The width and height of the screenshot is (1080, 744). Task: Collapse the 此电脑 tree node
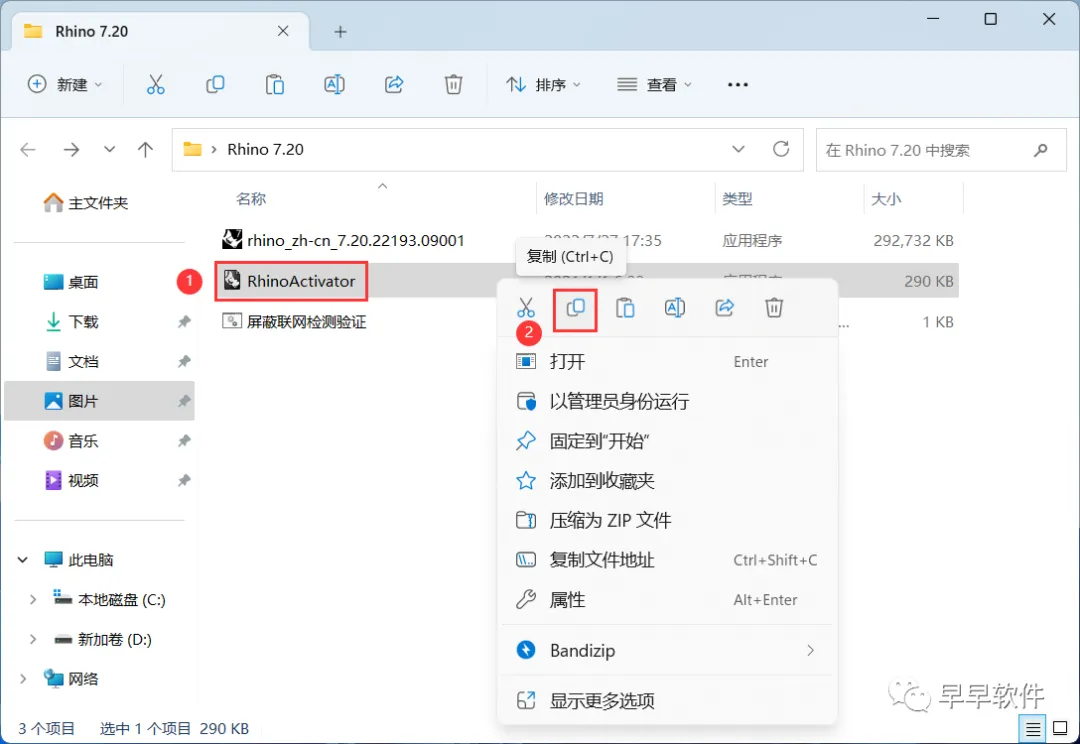tap(23, 560)
